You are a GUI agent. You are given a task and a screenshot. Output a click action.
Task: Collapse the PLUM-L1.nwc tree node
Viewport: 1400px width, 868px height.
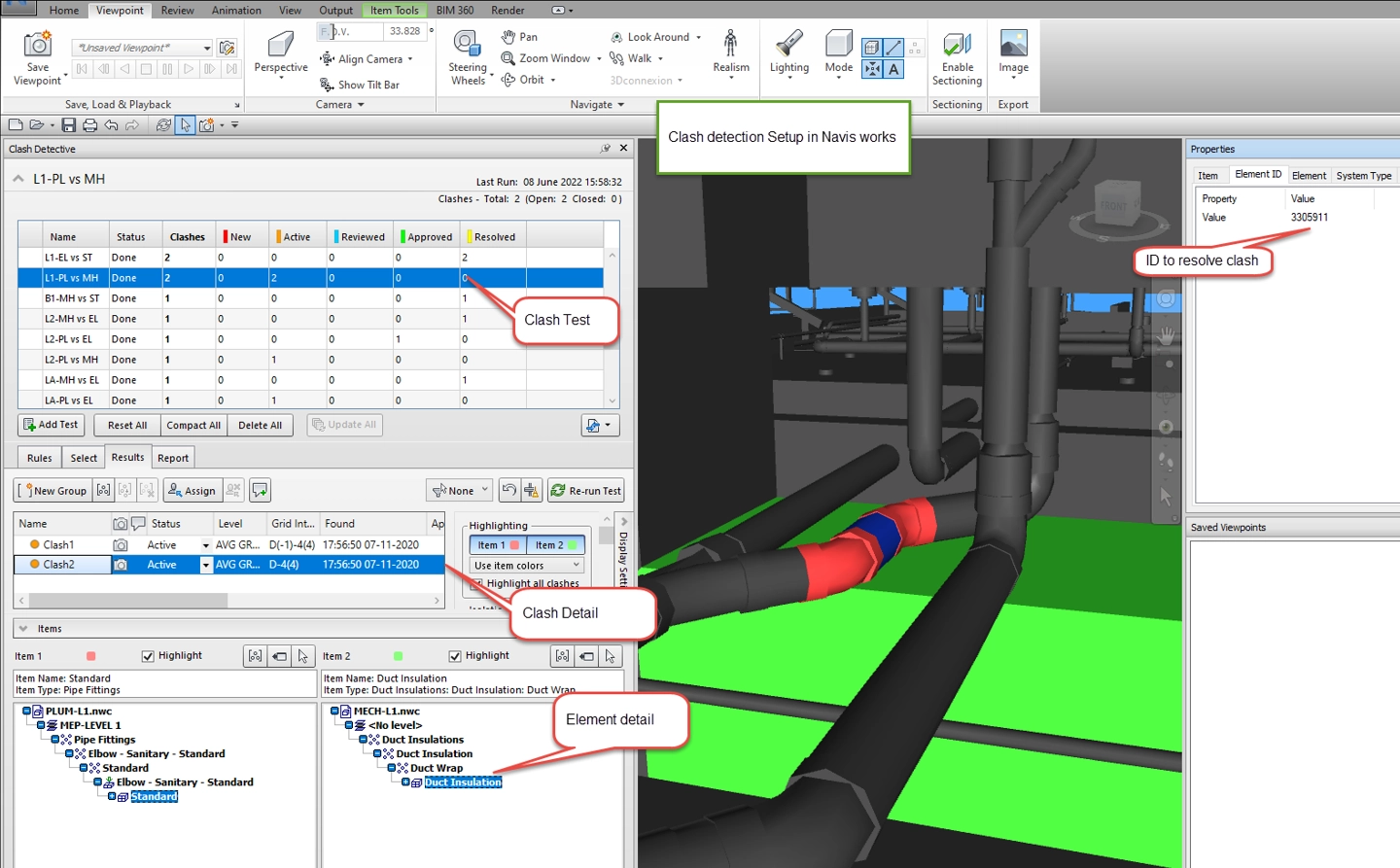(27, 712)
